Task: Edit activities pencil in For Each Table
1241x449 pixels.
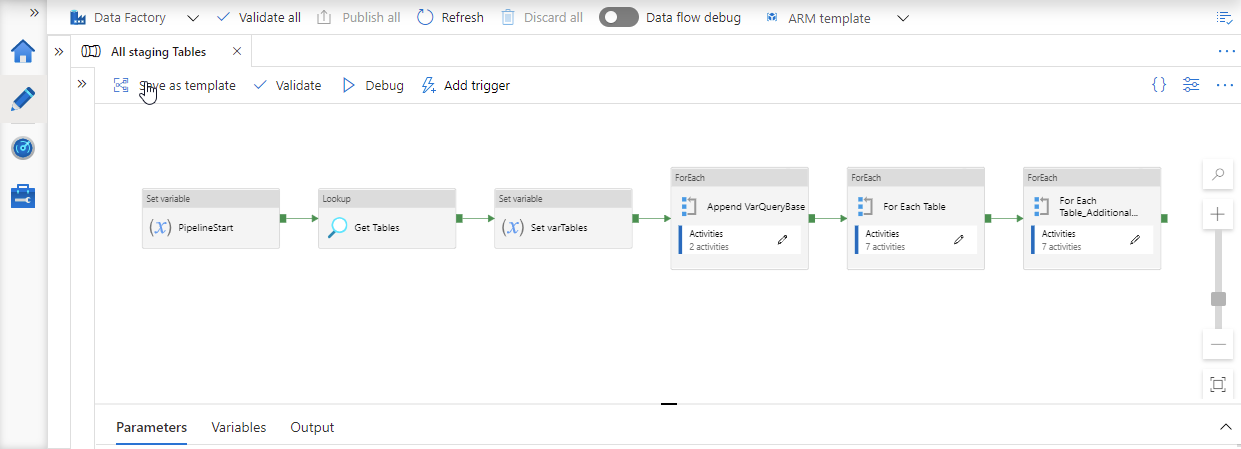Action: (x=959, y=240)
